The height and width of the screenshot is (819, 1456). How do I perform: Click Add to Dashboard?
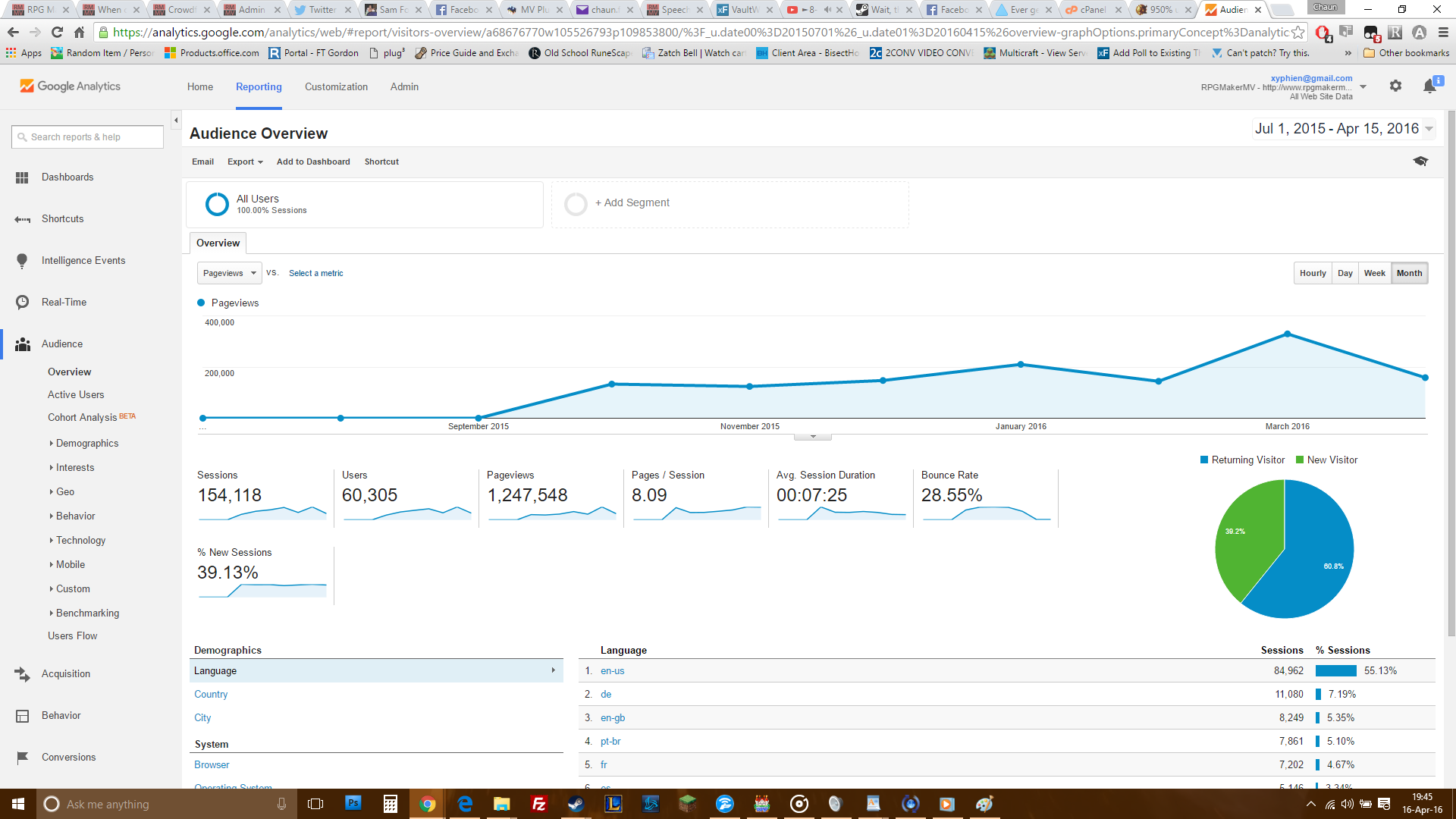coord(313,162)
